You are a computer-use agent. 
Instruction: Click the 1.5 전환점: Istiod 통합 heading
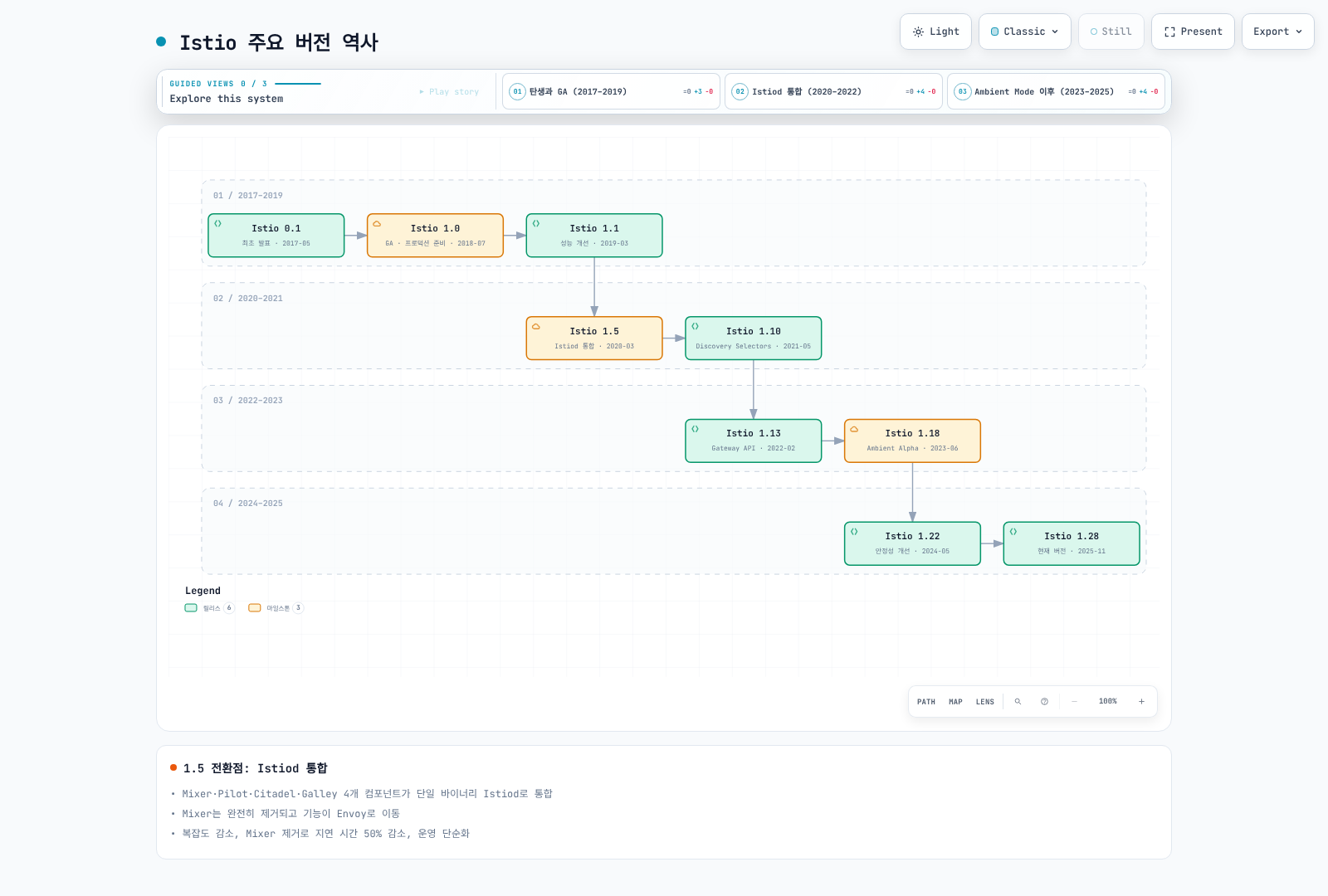click(x=256, y=768)
